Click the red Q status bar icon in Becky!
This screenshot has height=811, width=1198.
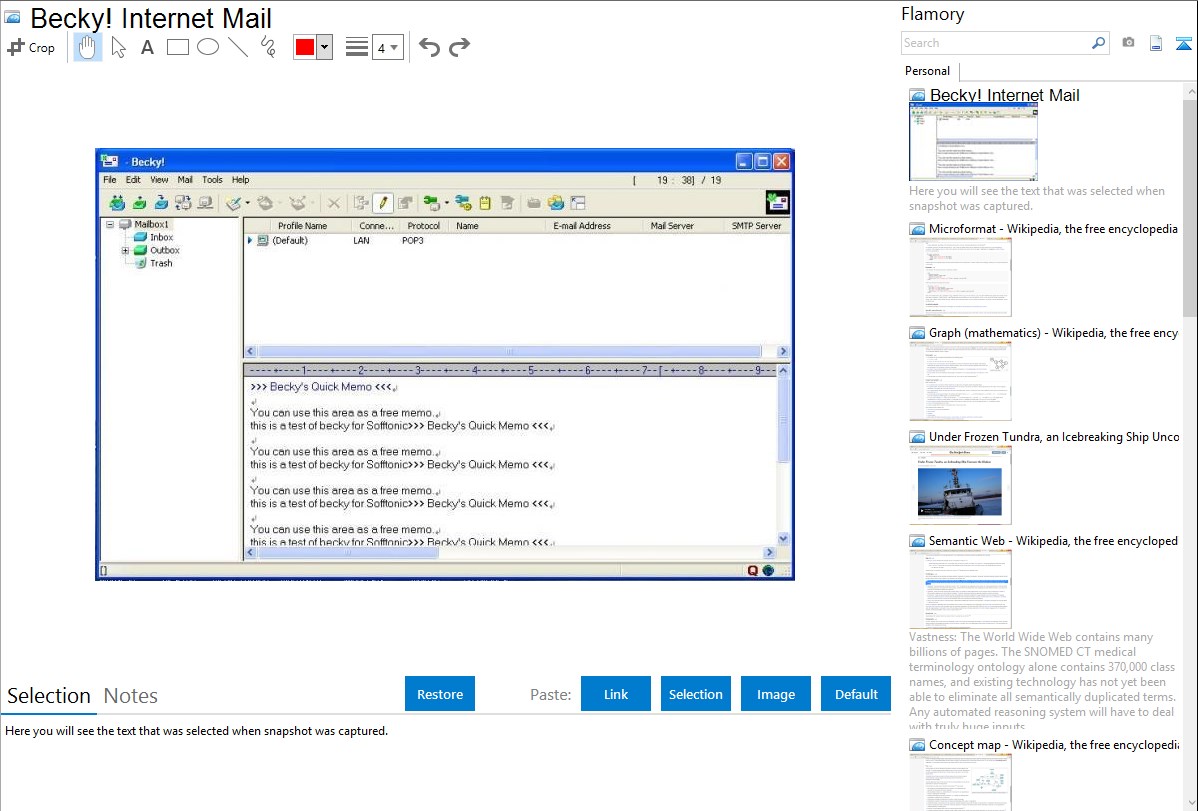click(753, 570)
